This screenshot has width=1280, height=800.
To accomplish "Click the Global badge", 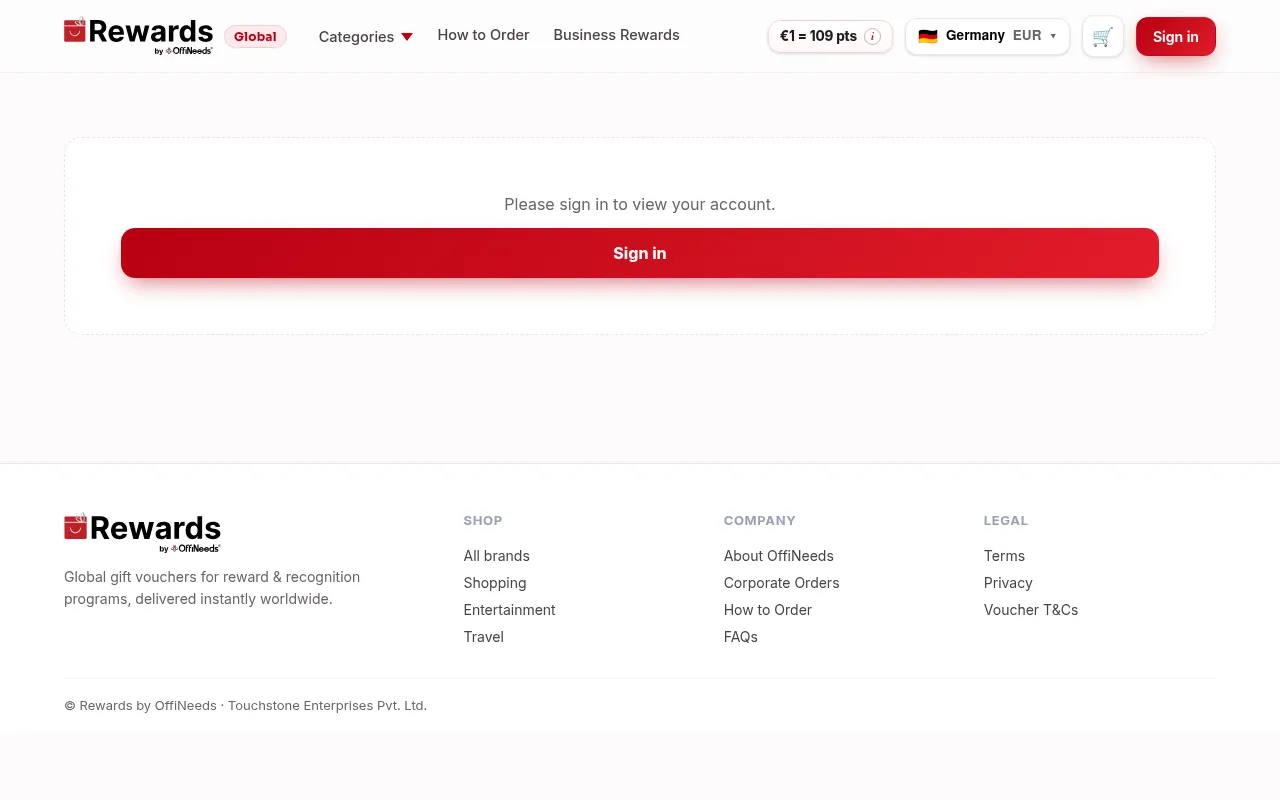I will point(255,37).
